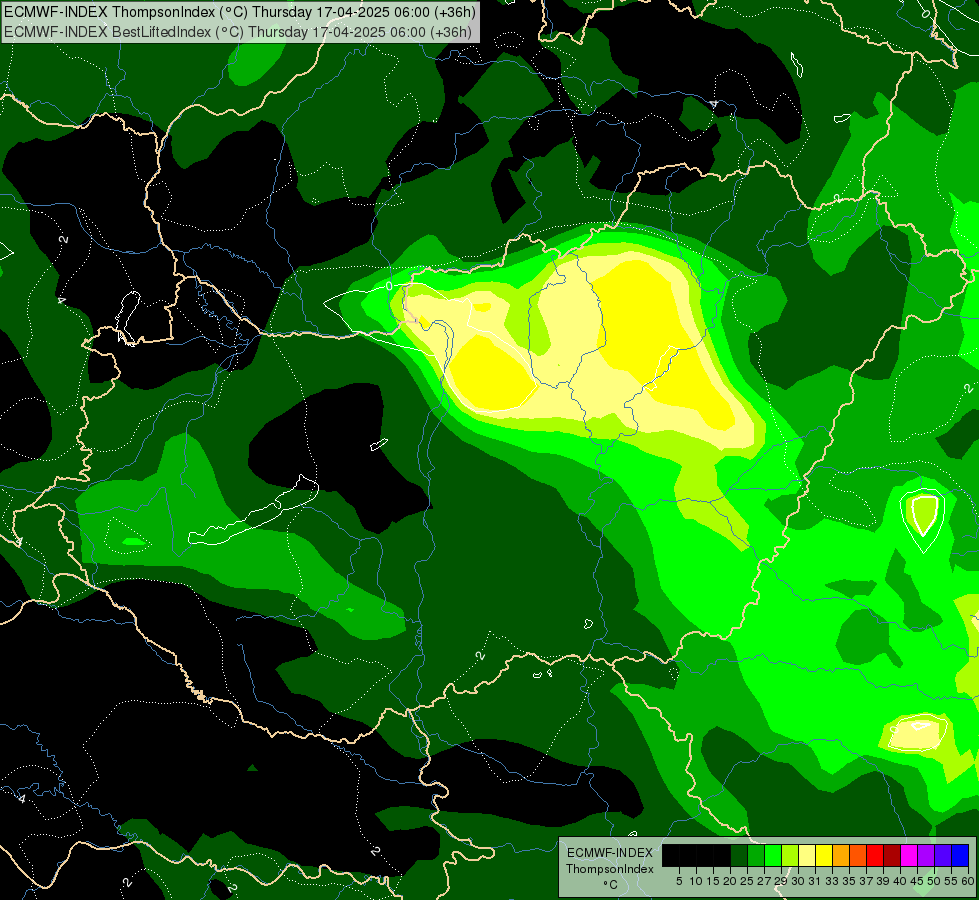
Task: Click the legend label 'ThompsonIndex'
Action: (x=610, y=869)
